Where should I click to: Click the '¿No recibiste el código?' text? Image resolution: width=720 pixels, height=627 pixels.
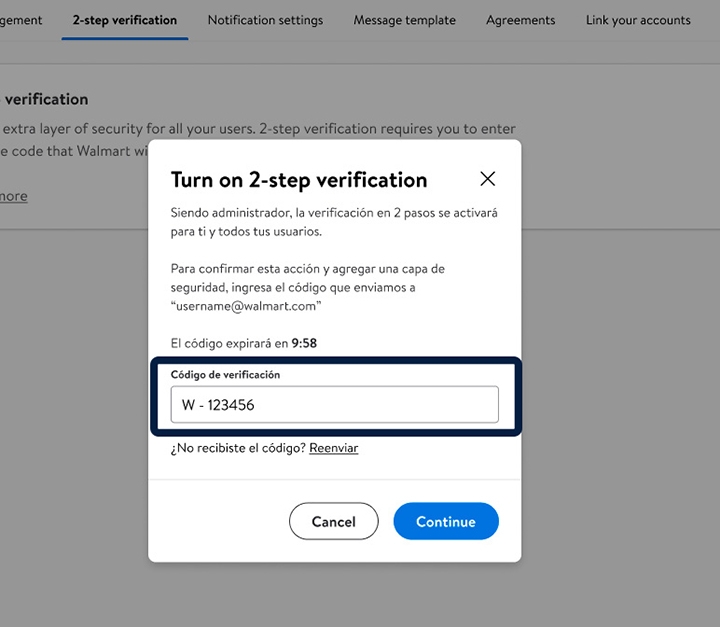coord(238,448)
